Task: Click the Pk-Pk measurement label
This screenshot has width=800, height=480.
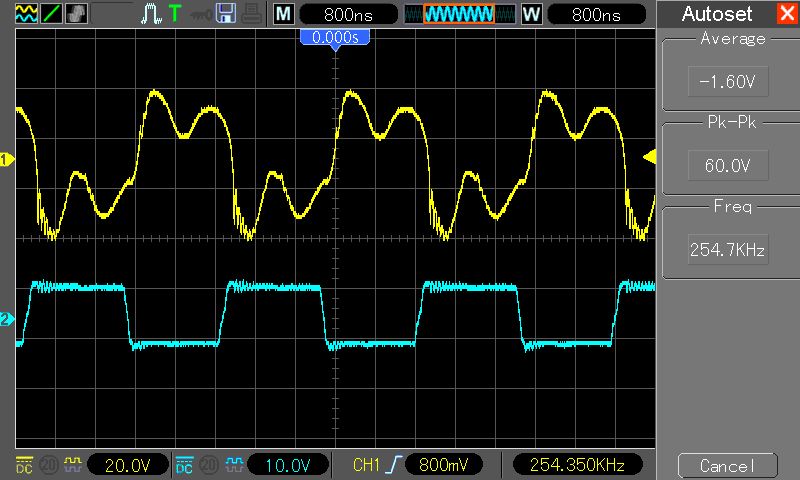Action: (732, 122)
